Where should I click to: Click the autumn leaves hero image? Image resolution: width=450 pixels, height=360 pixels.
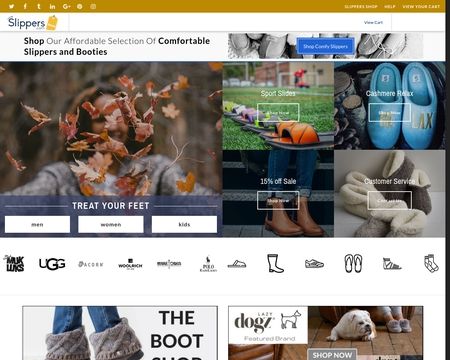pos(111,128)
